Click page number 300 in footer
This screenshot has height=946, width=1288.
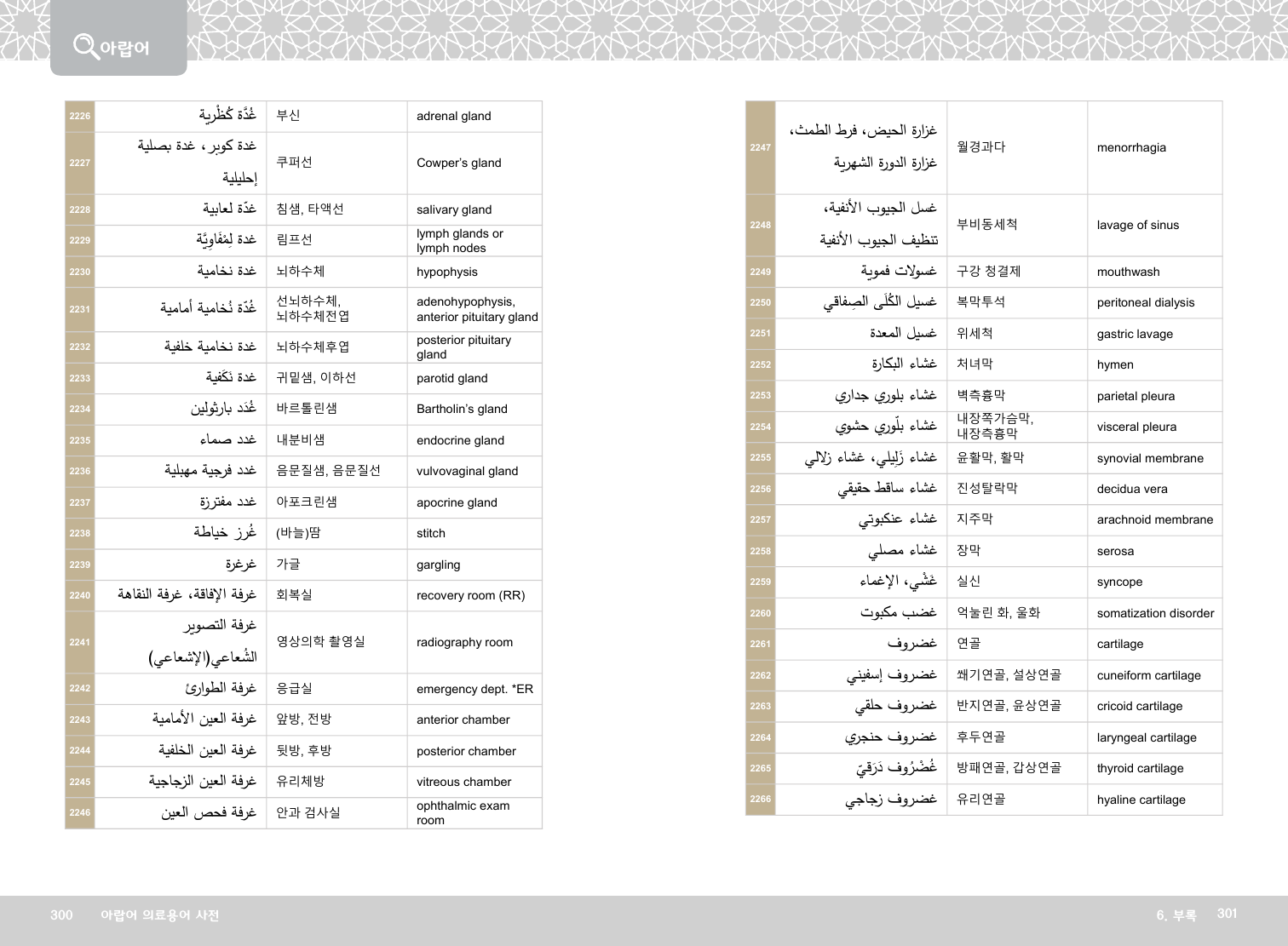click(61, 915)
